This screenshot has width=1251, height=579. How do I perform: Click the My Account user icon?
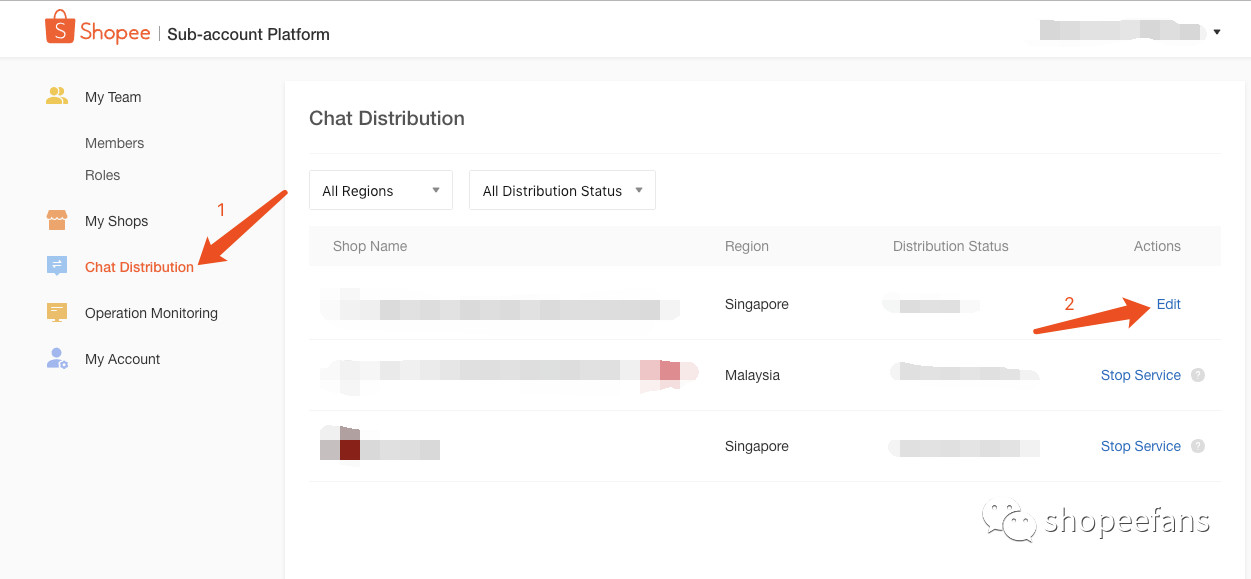[x=57, y=359]
